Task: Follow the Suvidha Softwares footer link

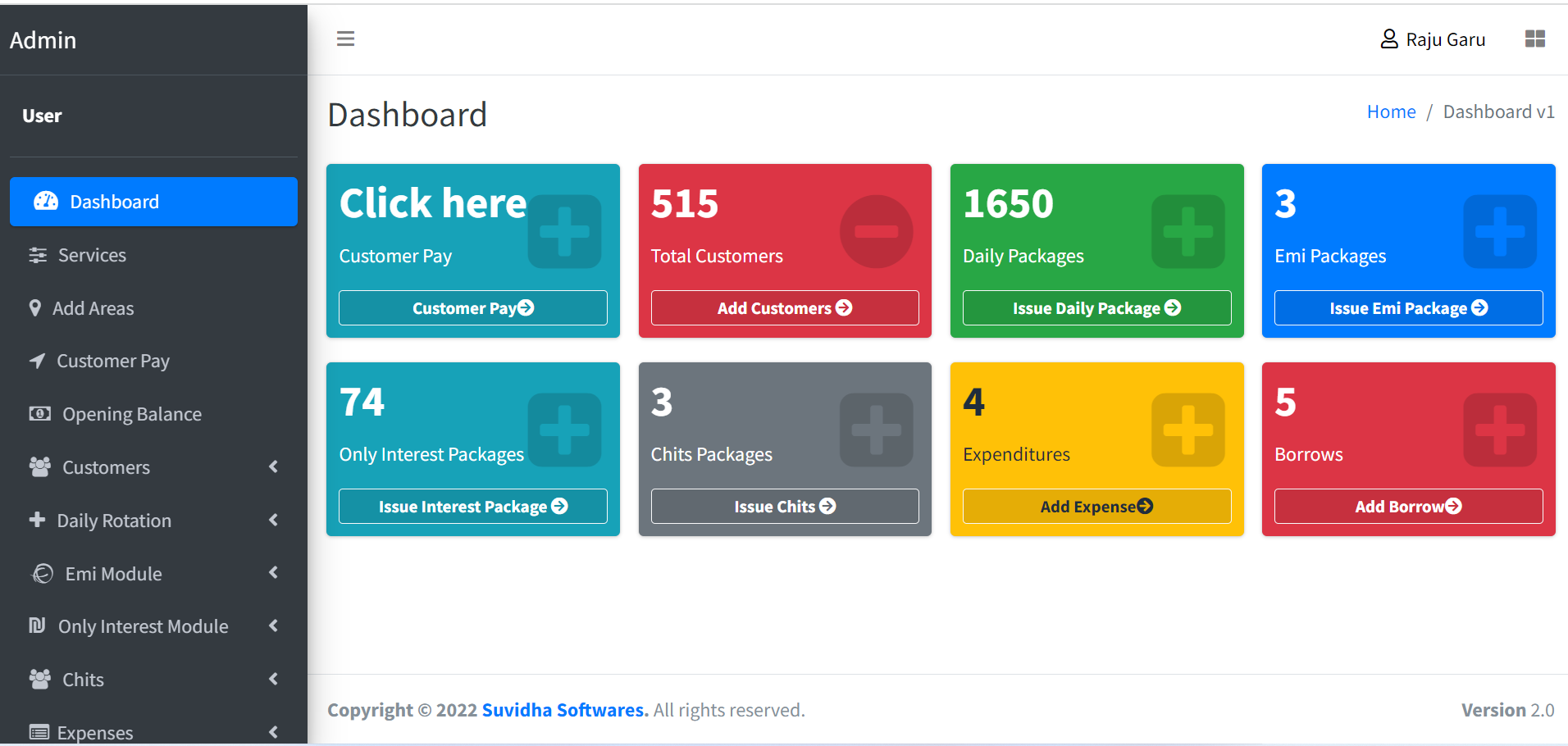Action: click(x=564, y=710)
